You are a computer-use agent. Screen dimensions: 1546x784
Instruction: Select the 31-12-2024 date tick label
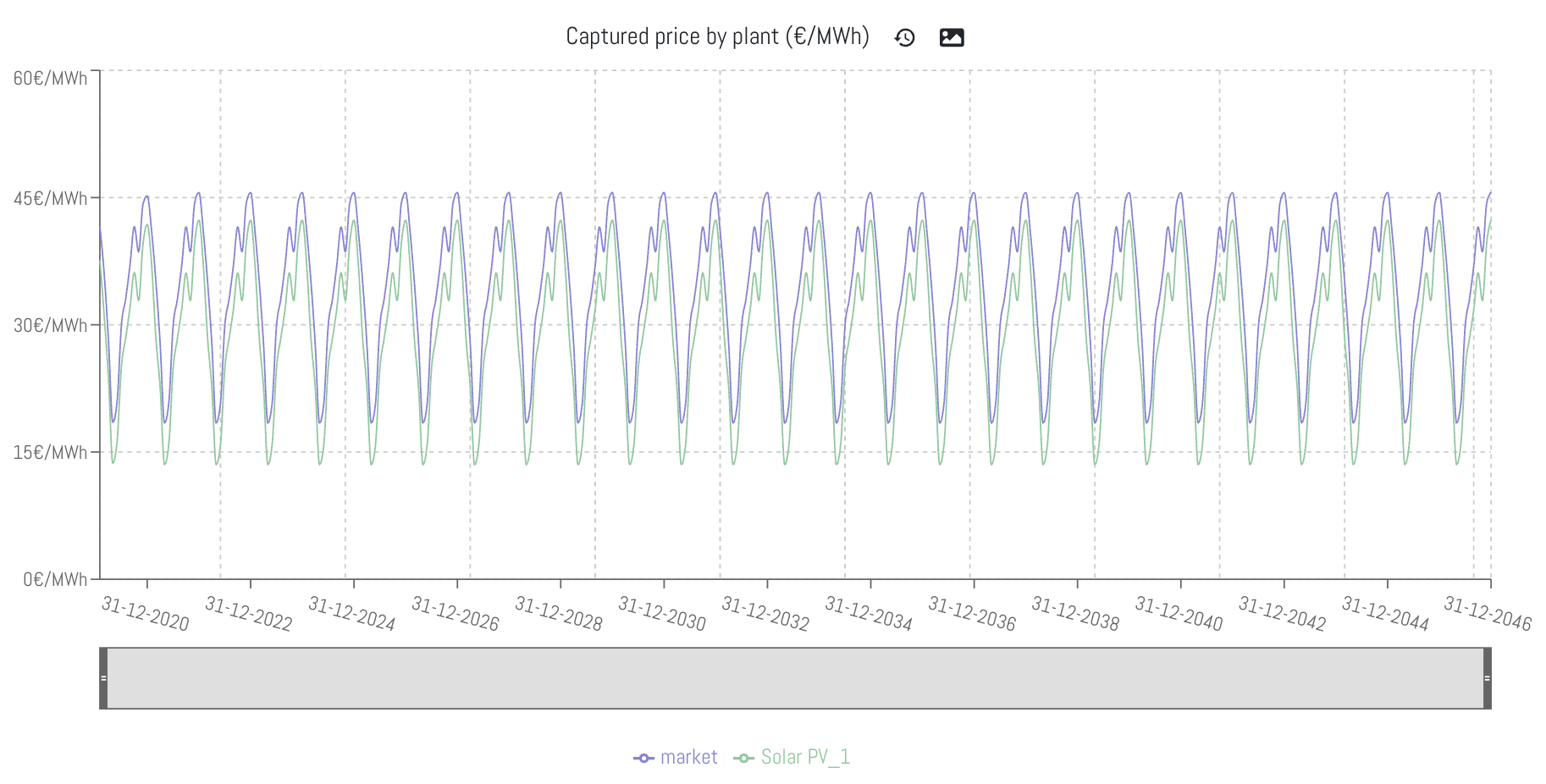351,614
